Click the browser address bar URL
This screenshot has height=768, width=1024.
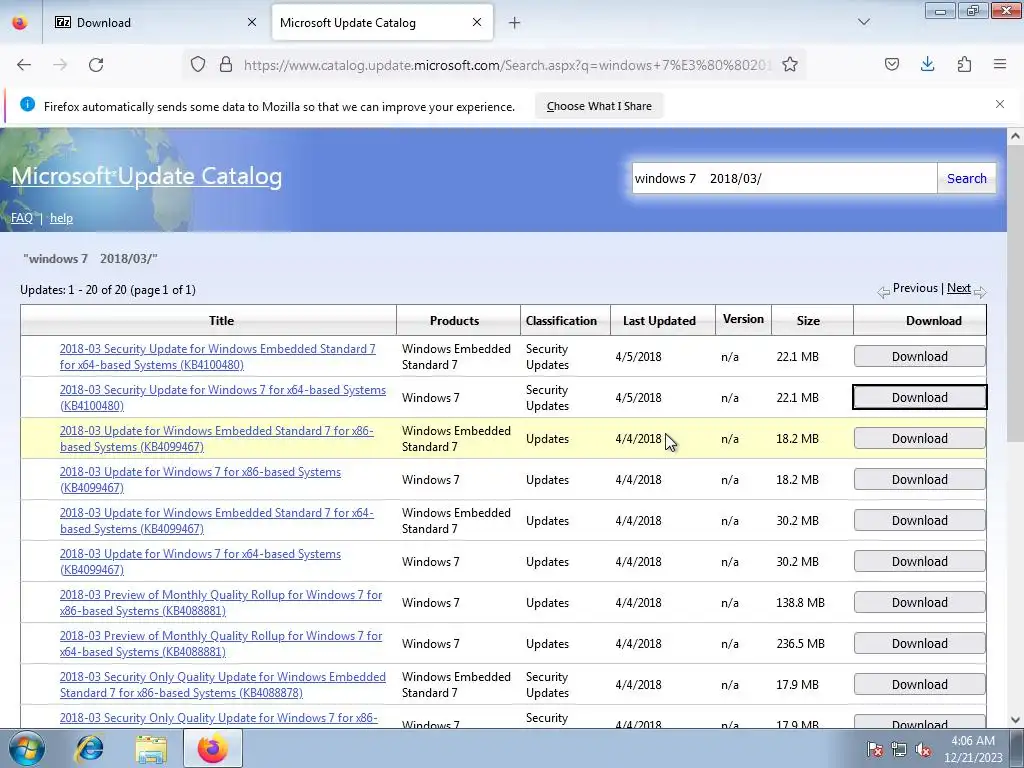[507, 65]
